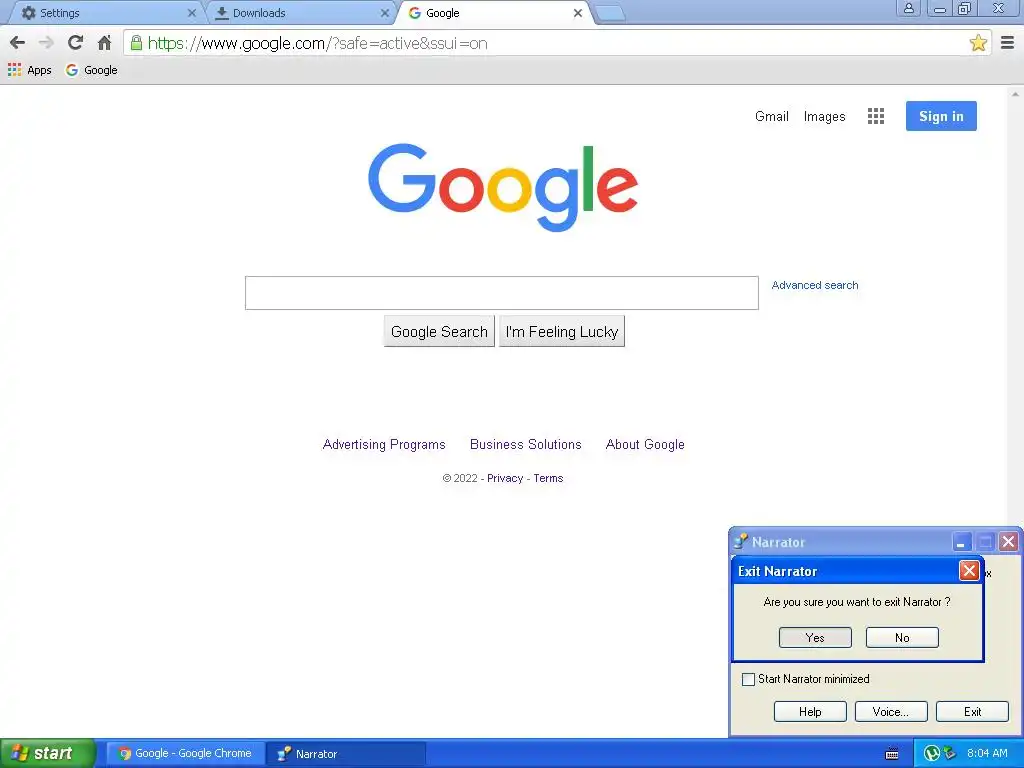Click the Chrome forward arrow
Image resolution: width=1024 pixels, height=768 pixels.
(46, 43)
